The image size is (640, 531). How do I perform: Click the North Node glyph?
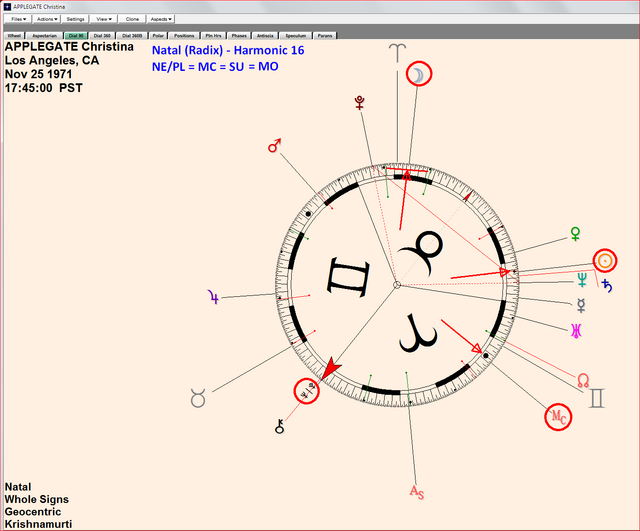point(583,381)
